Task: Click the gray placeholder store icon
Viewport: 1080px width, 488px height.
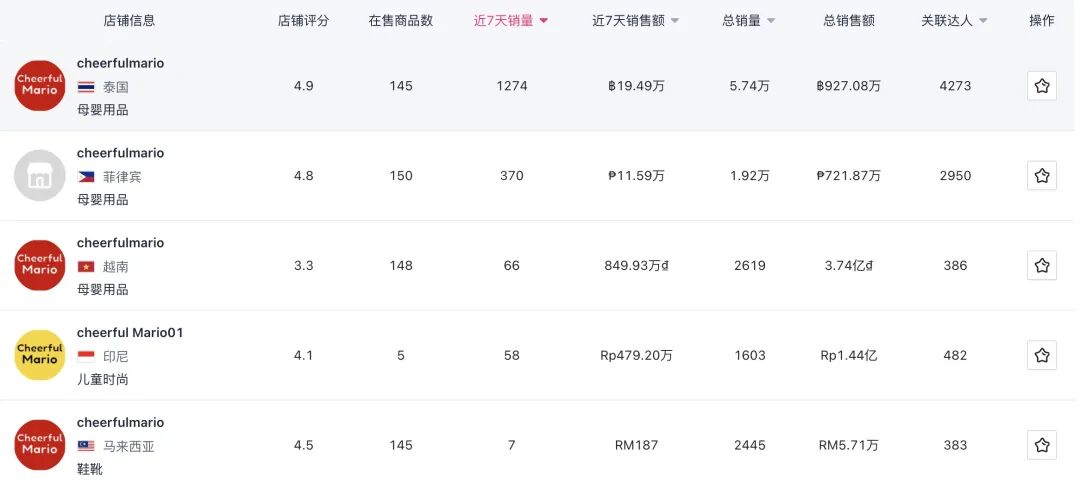Action: pyautogui.click(x=40, y=176)
